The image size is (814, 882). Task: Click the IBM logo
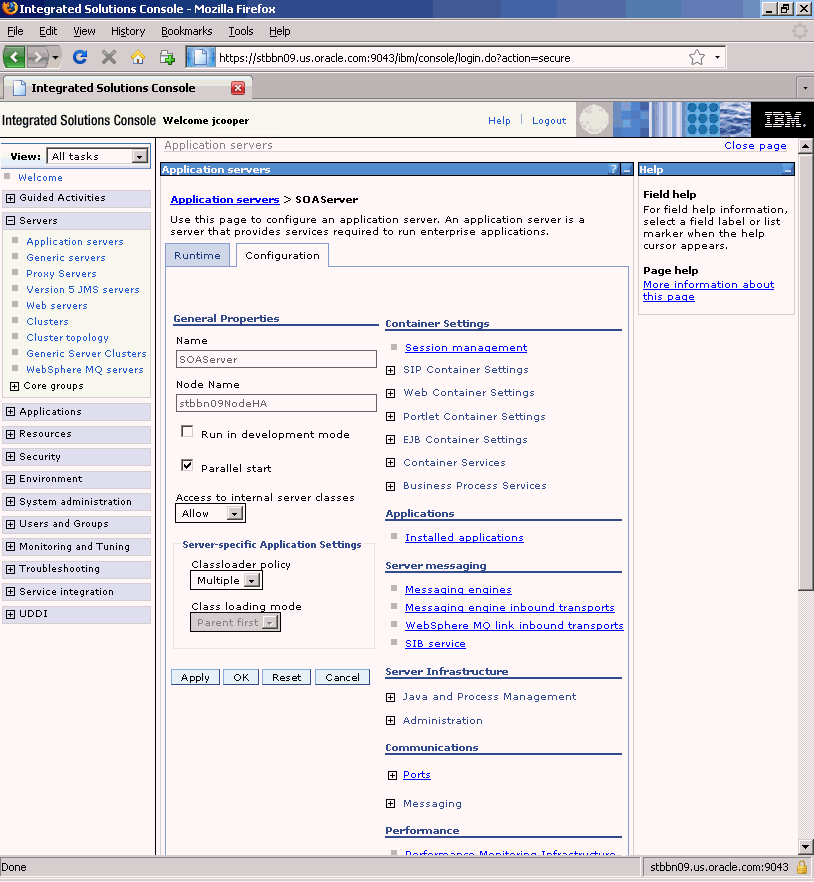click(784, 120)
